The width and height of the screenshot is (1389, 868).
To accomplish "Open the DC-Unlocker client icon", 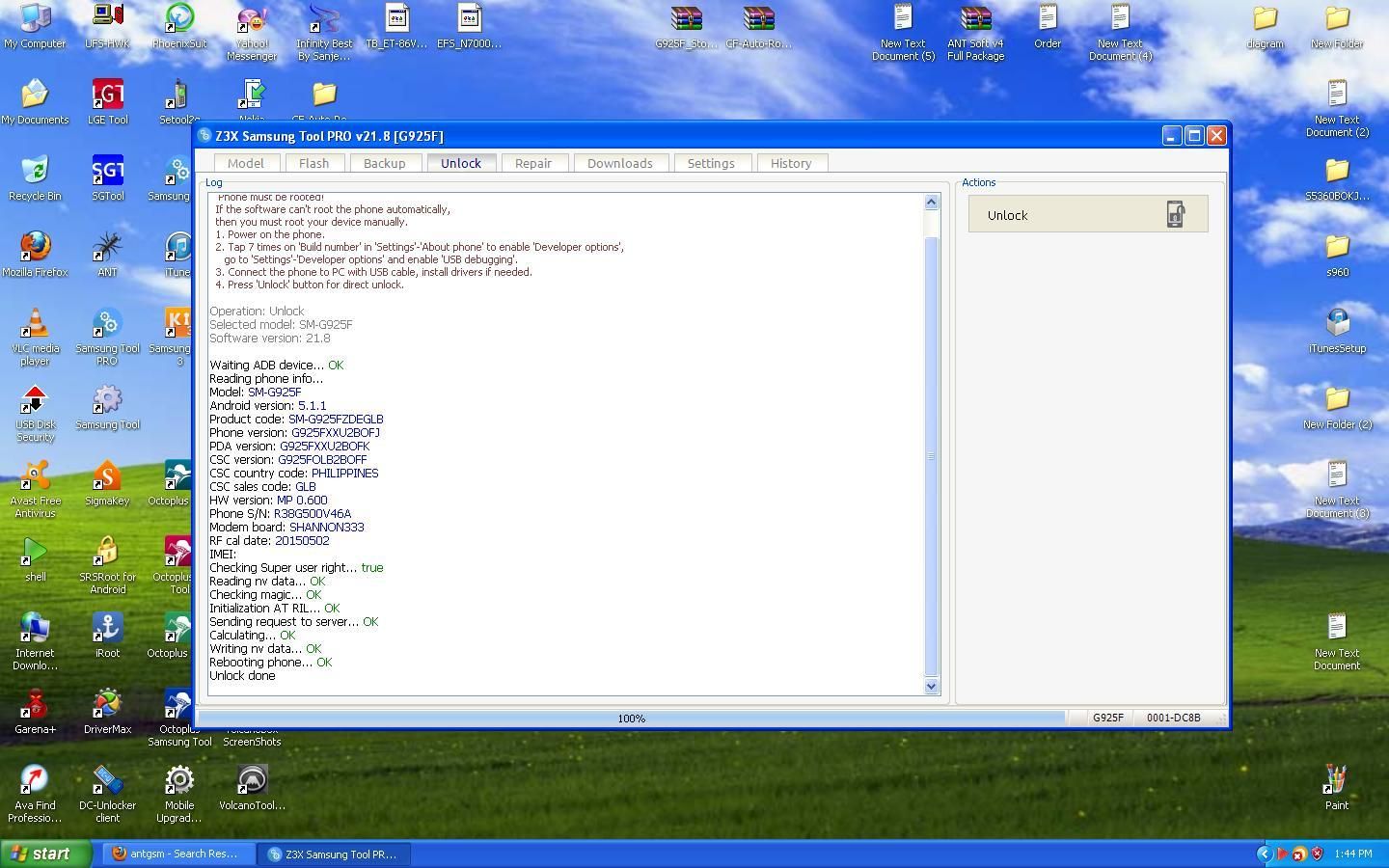I will (x=107, y=781).
